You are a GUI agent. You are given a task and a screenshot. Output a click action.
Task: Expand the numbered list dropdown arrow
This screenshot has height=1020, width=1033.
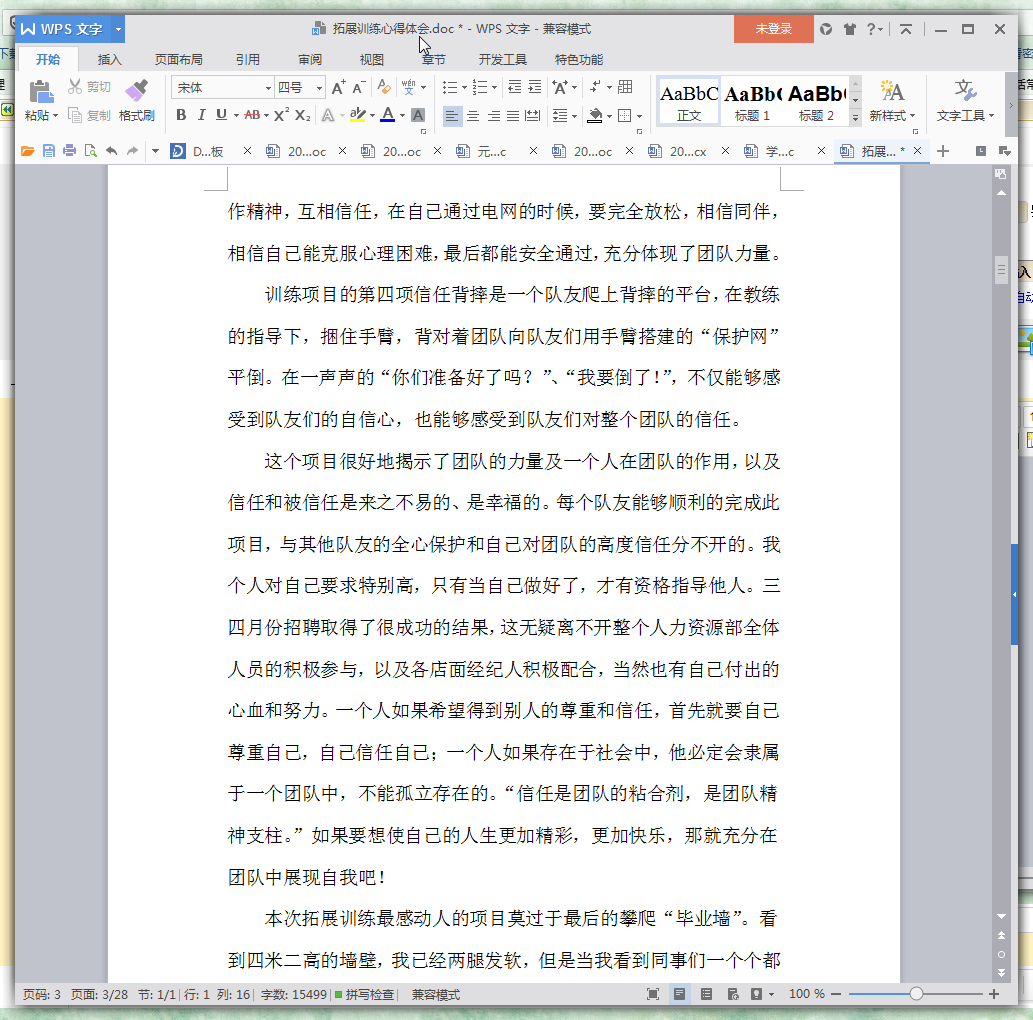click(x=494, y=88)
